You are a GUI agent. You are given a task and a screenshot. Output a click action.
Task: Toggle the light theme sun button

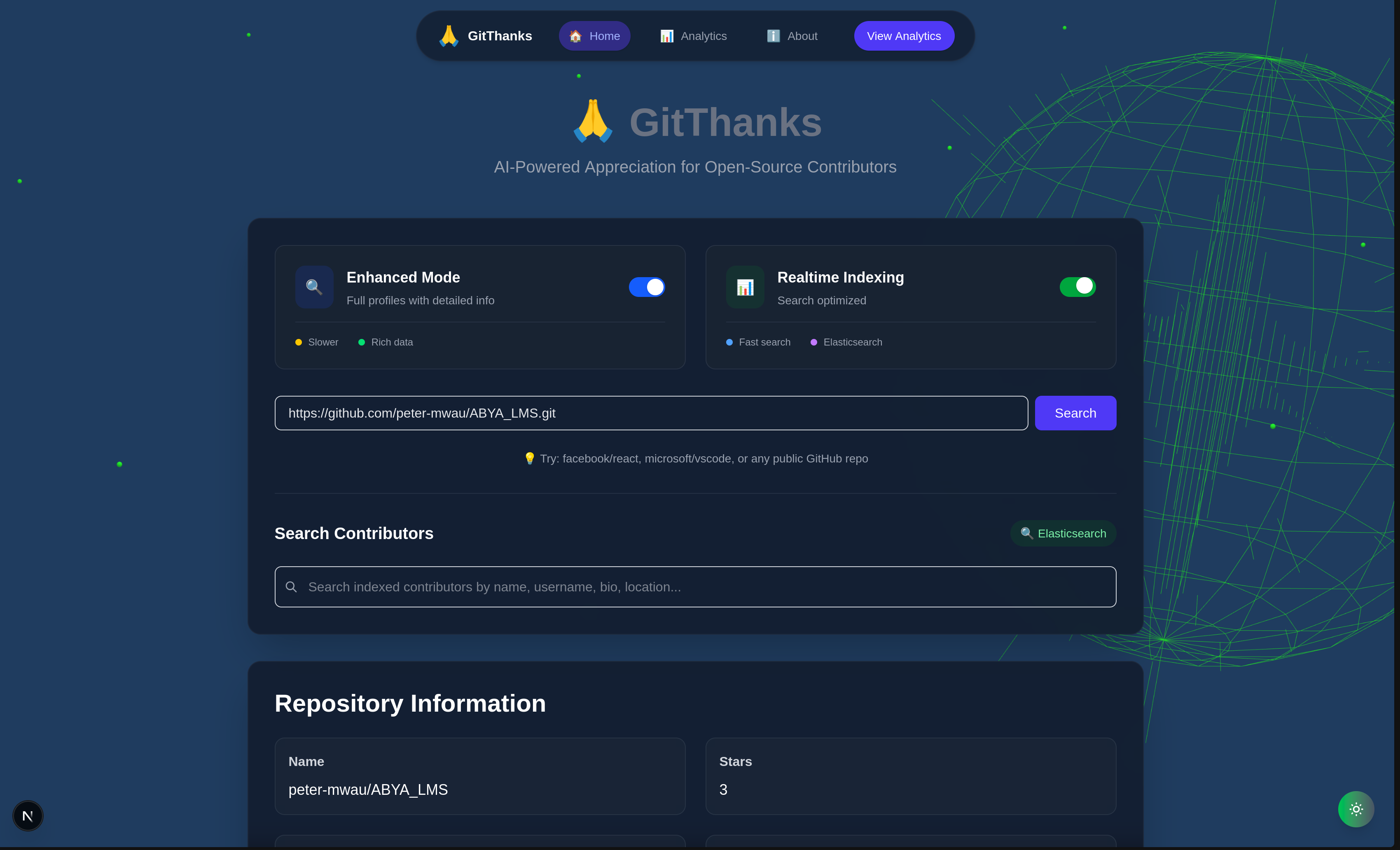[x=1356, y=809]
